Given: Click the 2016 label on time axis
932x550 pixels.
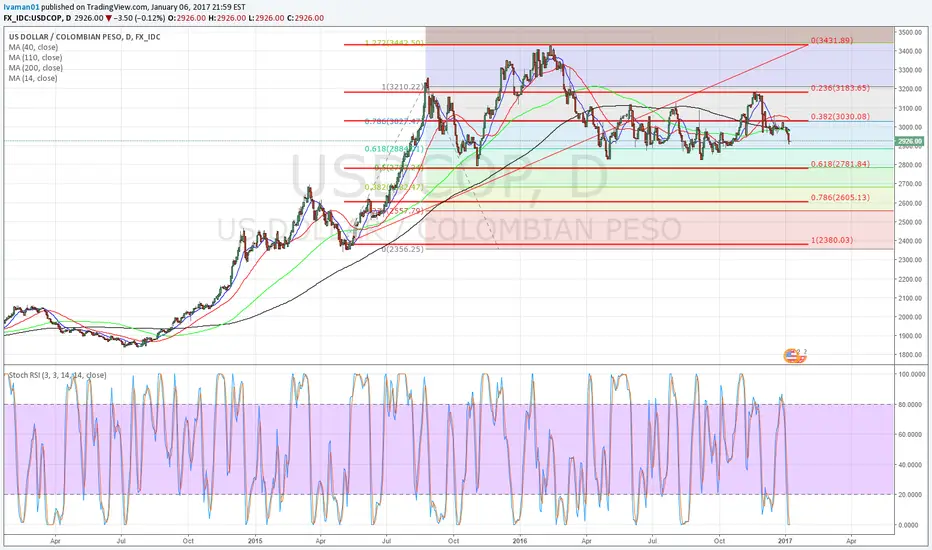Looking at the screenshot, I should [x=519, y=541].
